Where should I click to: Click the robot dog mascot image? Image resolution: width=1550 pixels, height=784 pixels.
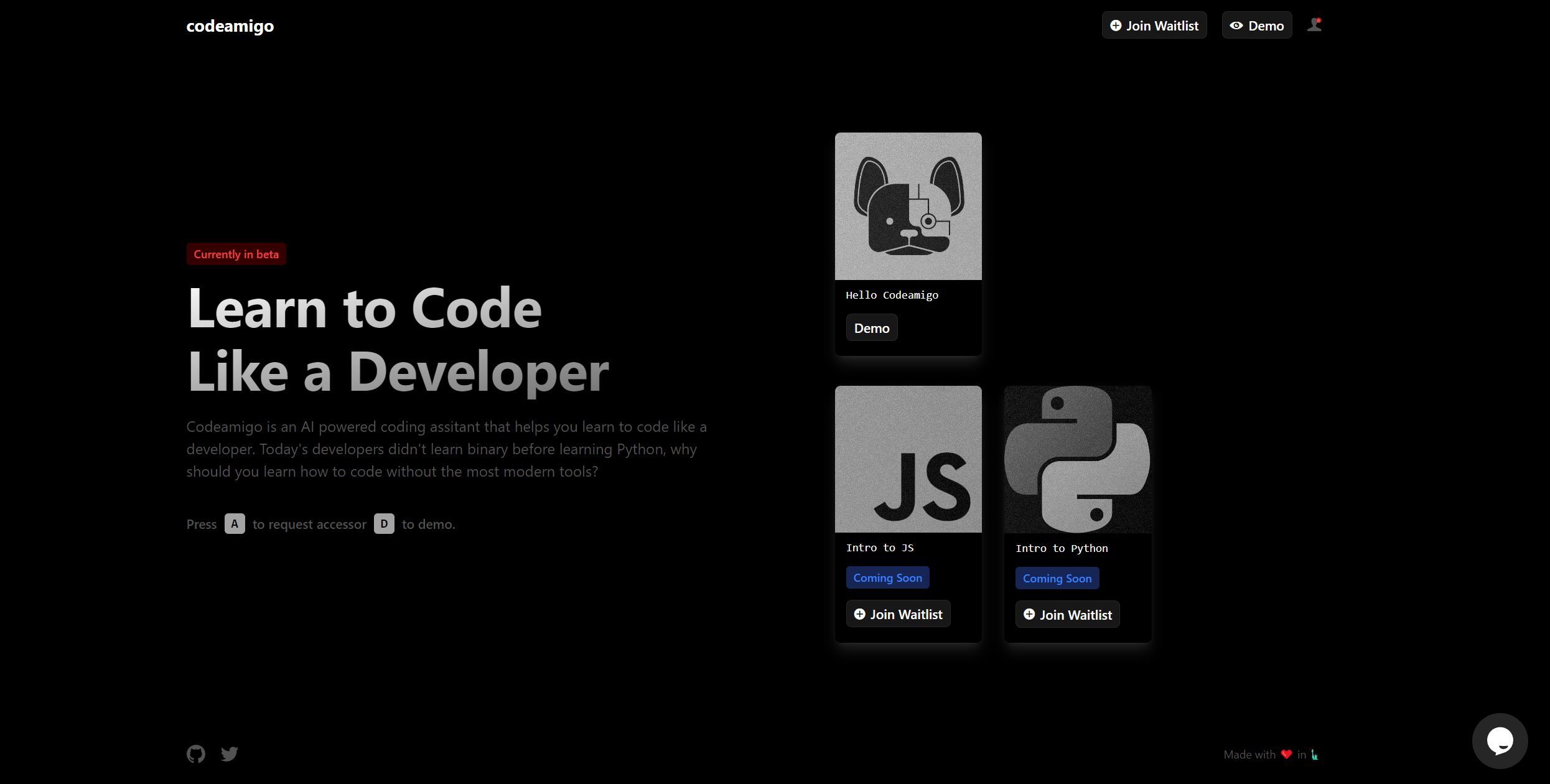tap(908, 205)
